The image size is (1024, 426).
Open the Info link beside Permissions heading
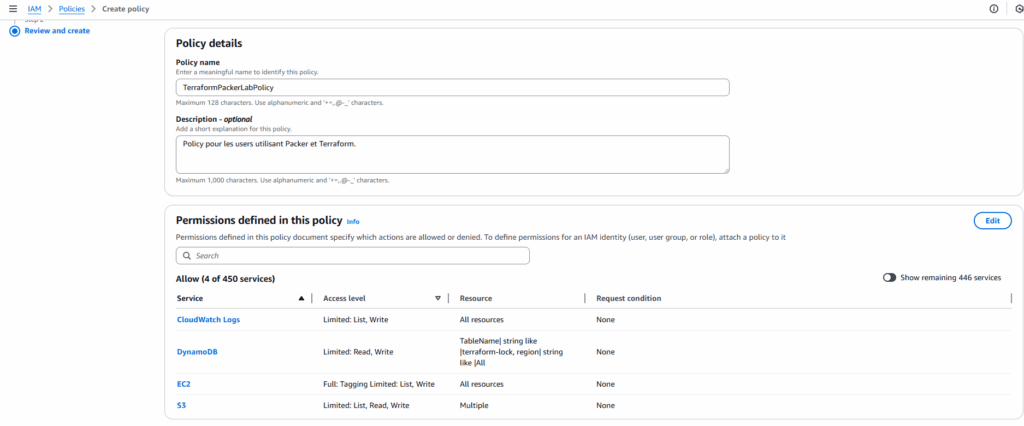click(x=353, y=221)
